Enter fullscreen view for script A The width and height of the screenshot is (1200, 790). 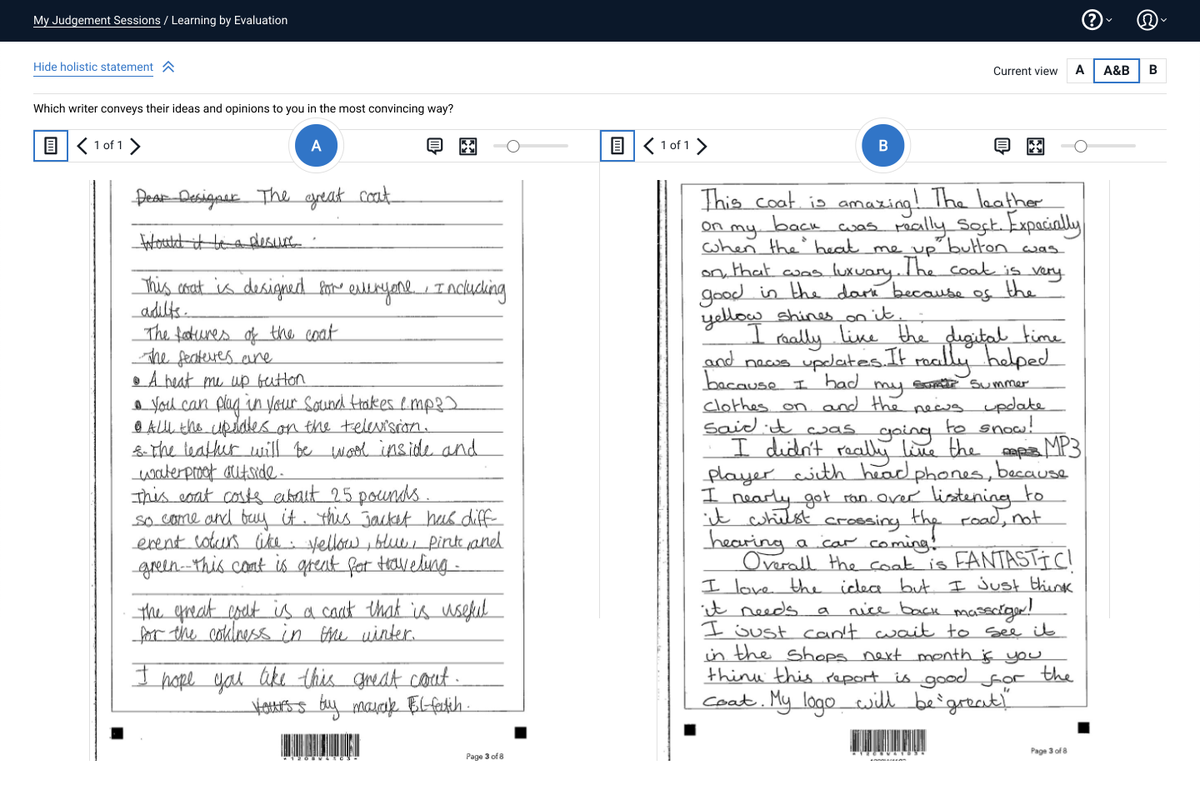pos(467,145)
